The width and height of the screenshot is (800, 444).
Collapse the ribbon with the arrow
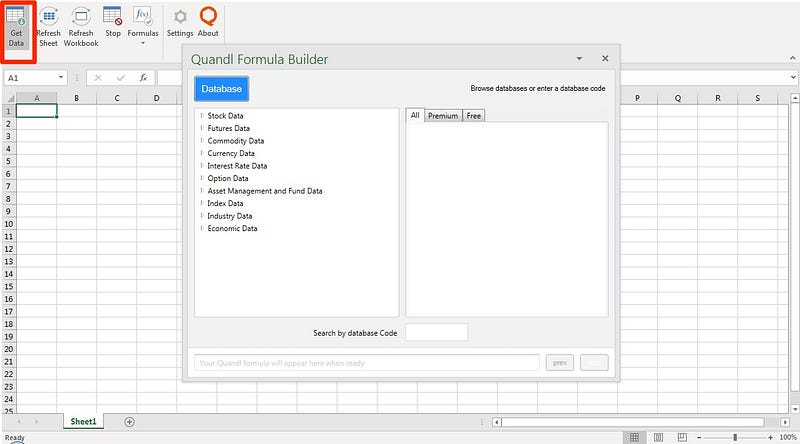click(792, 58)
